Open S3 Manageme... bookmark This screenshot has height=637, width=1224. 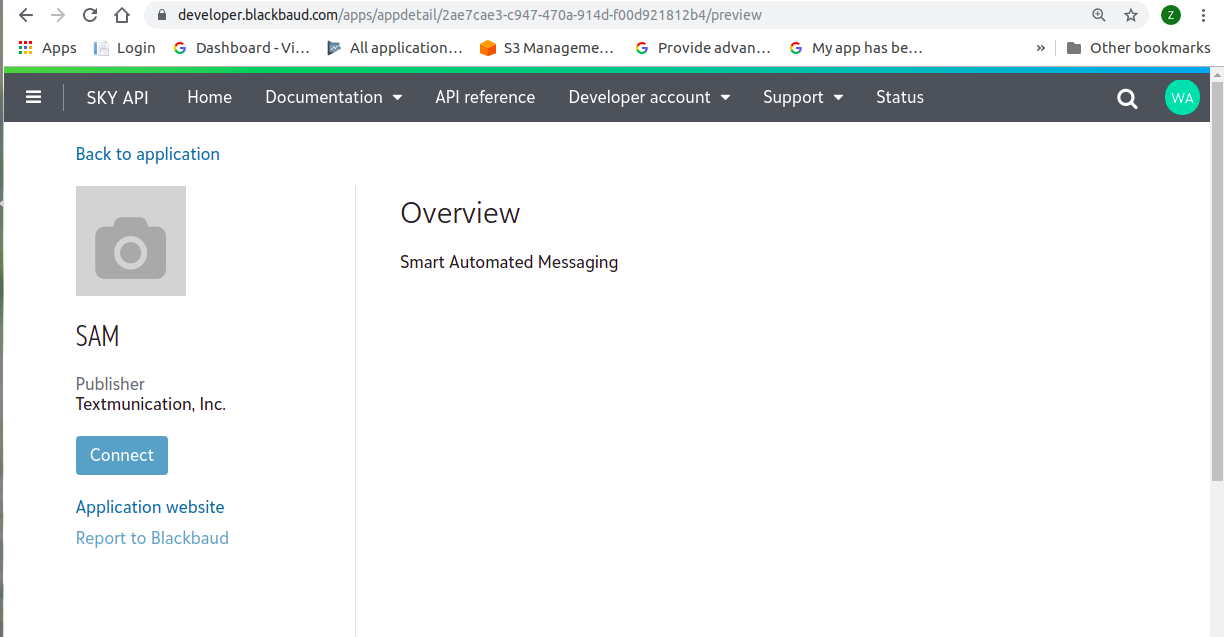547,47
